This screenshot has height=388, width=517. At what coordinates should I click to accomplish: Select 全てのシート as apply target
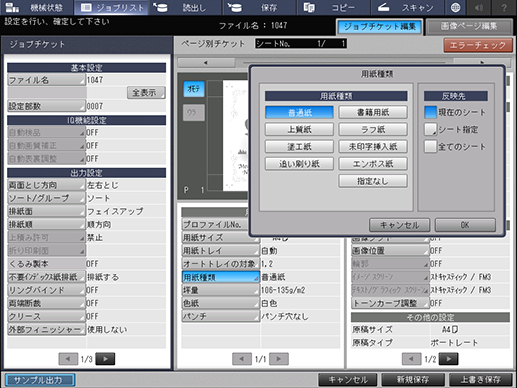pos(430,146)
